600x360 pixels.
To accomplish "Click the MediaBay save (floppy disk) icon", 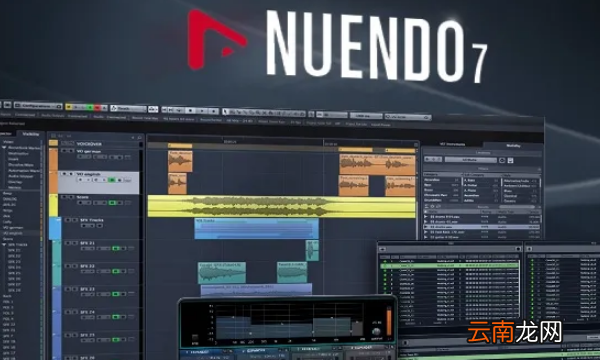I will [510, 161].
